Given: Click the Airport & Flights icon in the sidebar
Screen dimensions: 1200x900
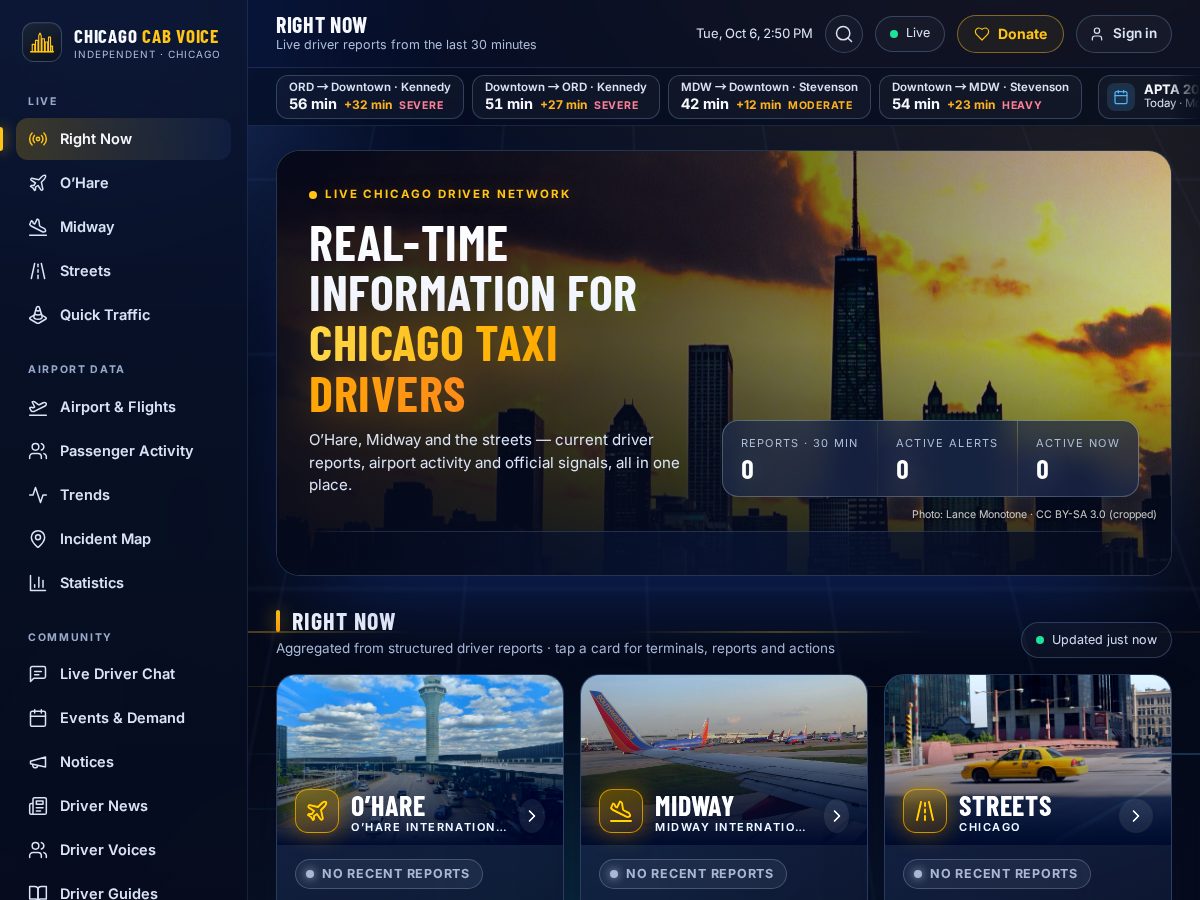Looking at the screenshot, I should [38, 407].
